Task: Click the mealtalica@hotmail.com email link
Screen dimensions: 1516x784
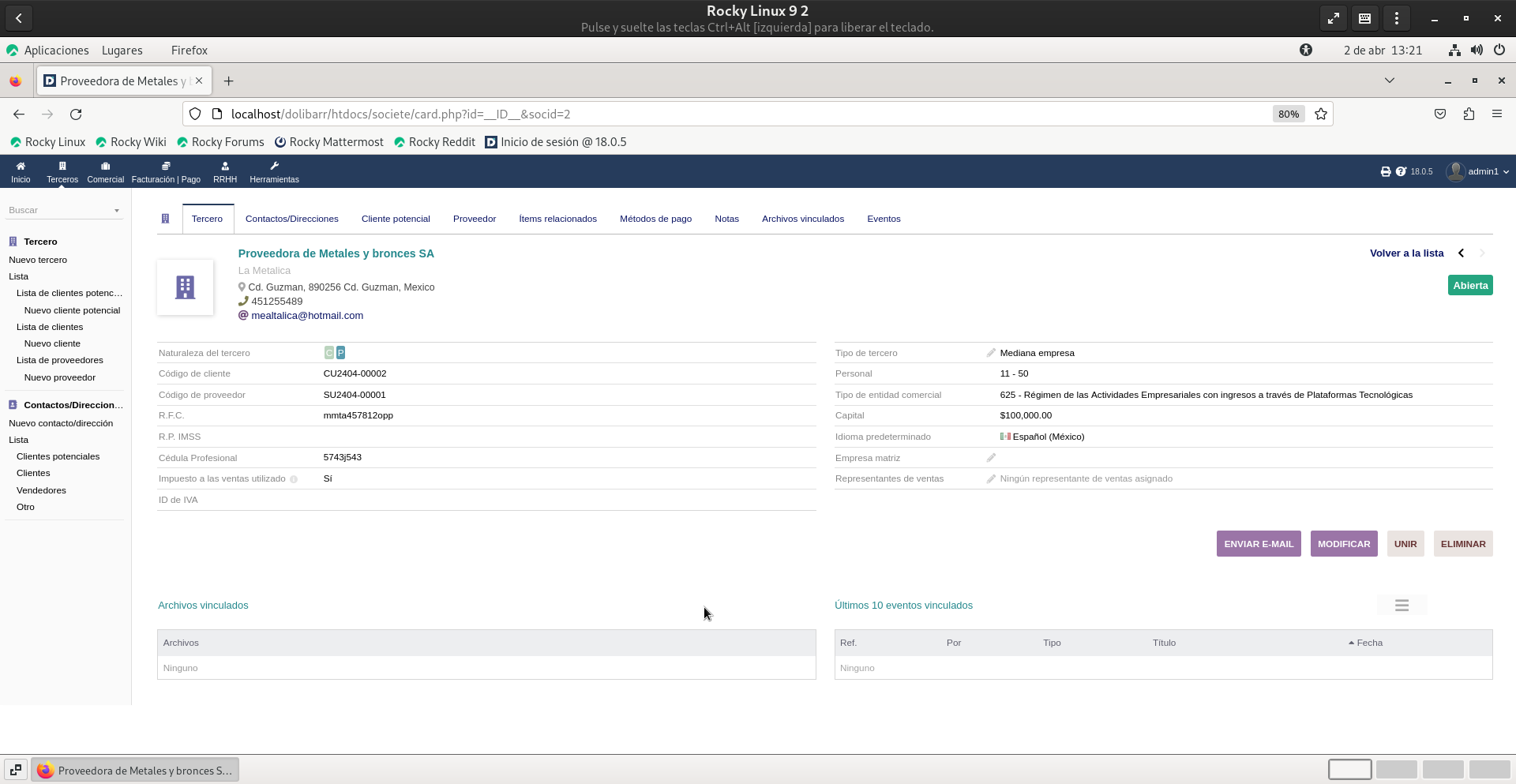Action: click(x=307, y=316)
